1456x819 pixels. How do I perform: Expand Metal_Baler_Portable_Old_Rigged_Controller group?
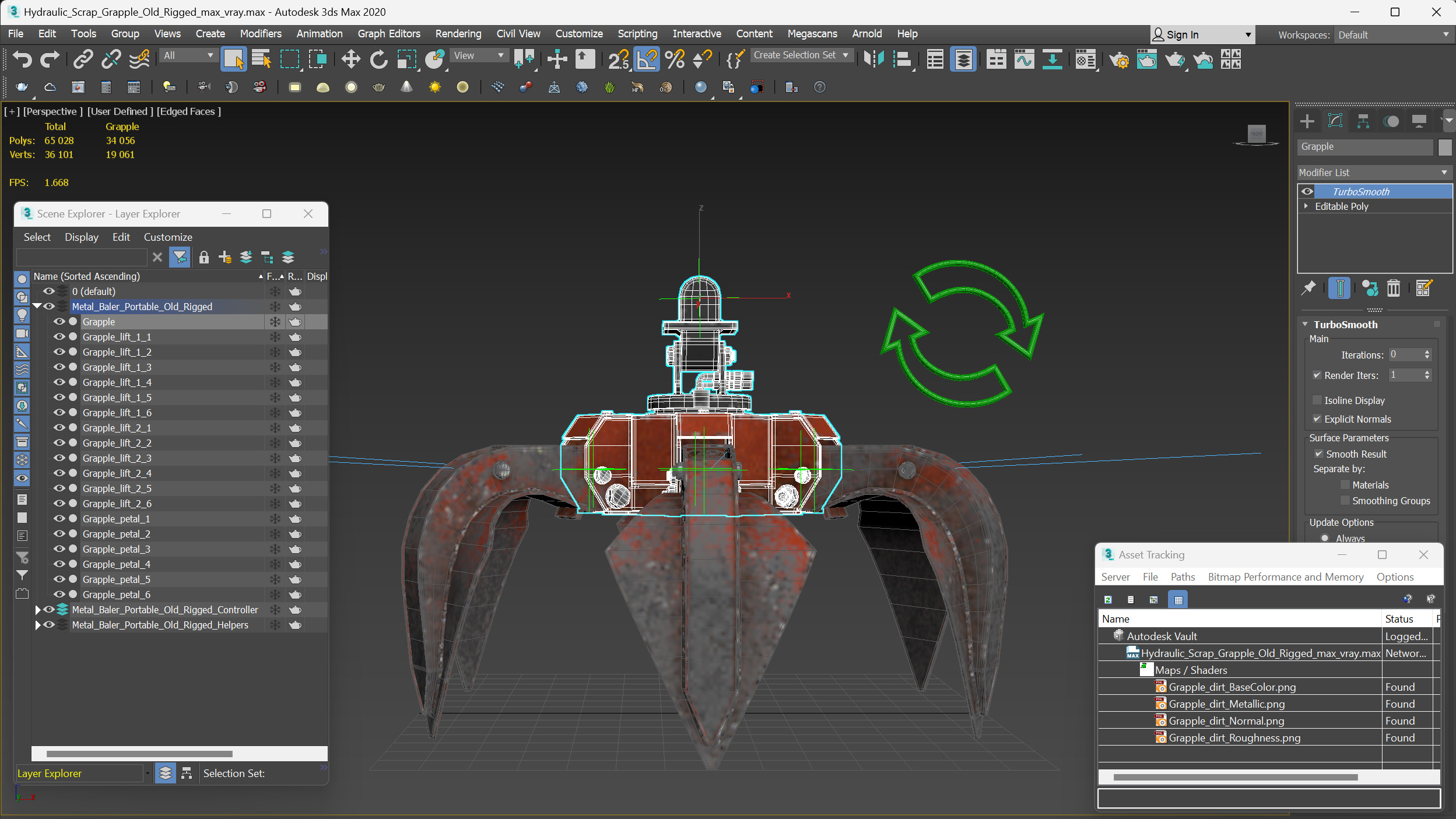point(38,609)
